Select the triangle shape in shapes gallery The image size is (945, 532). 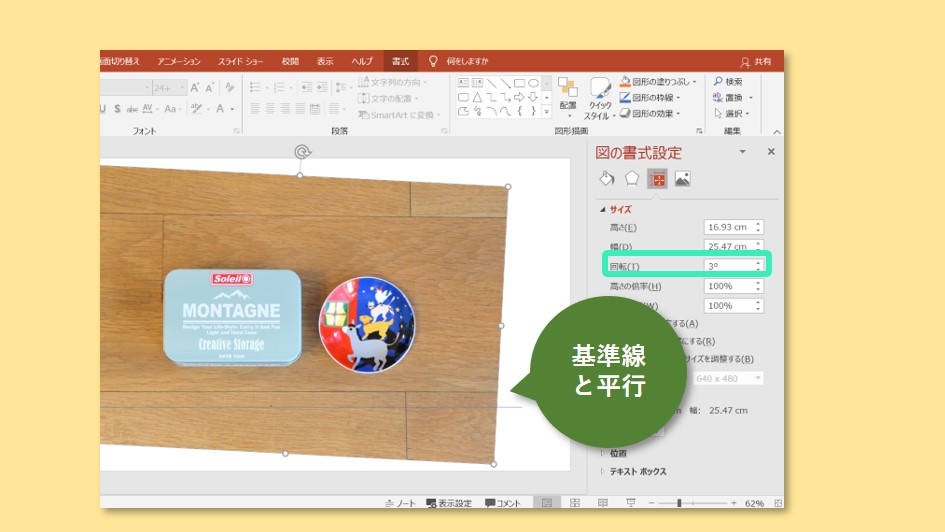477,98
